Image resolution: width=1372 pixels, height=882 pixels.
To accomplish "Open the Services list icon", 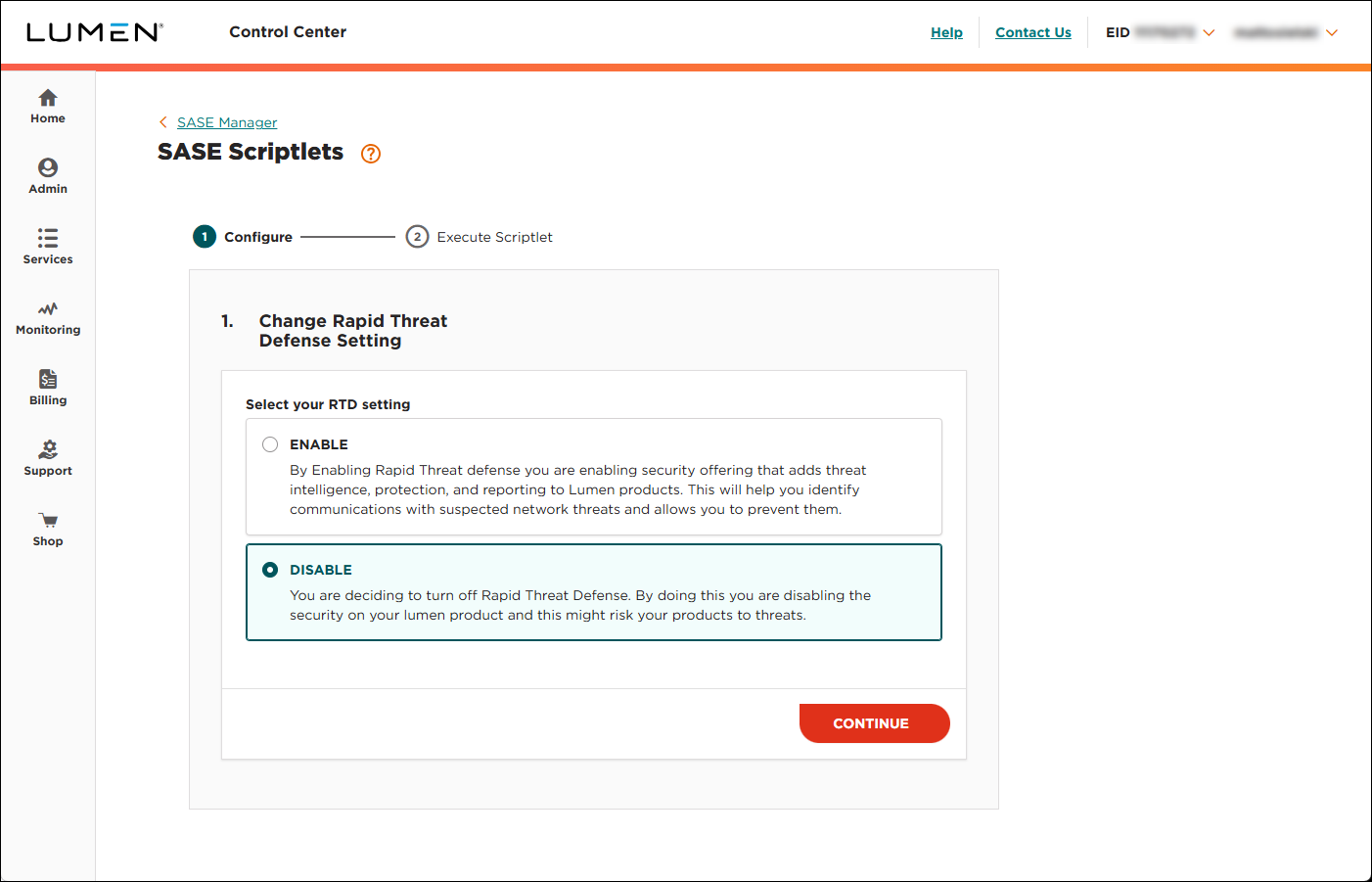I will [x=48, y=238].
